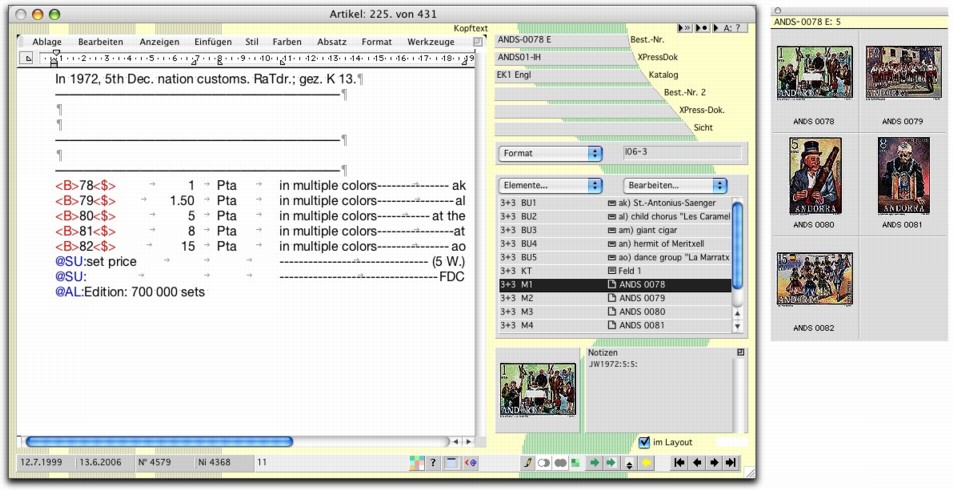This screenshot has width=953, height=490.
Task: Expand the Bearbeiten... dropdown in the side panel
Action: [x=675, y=185]
